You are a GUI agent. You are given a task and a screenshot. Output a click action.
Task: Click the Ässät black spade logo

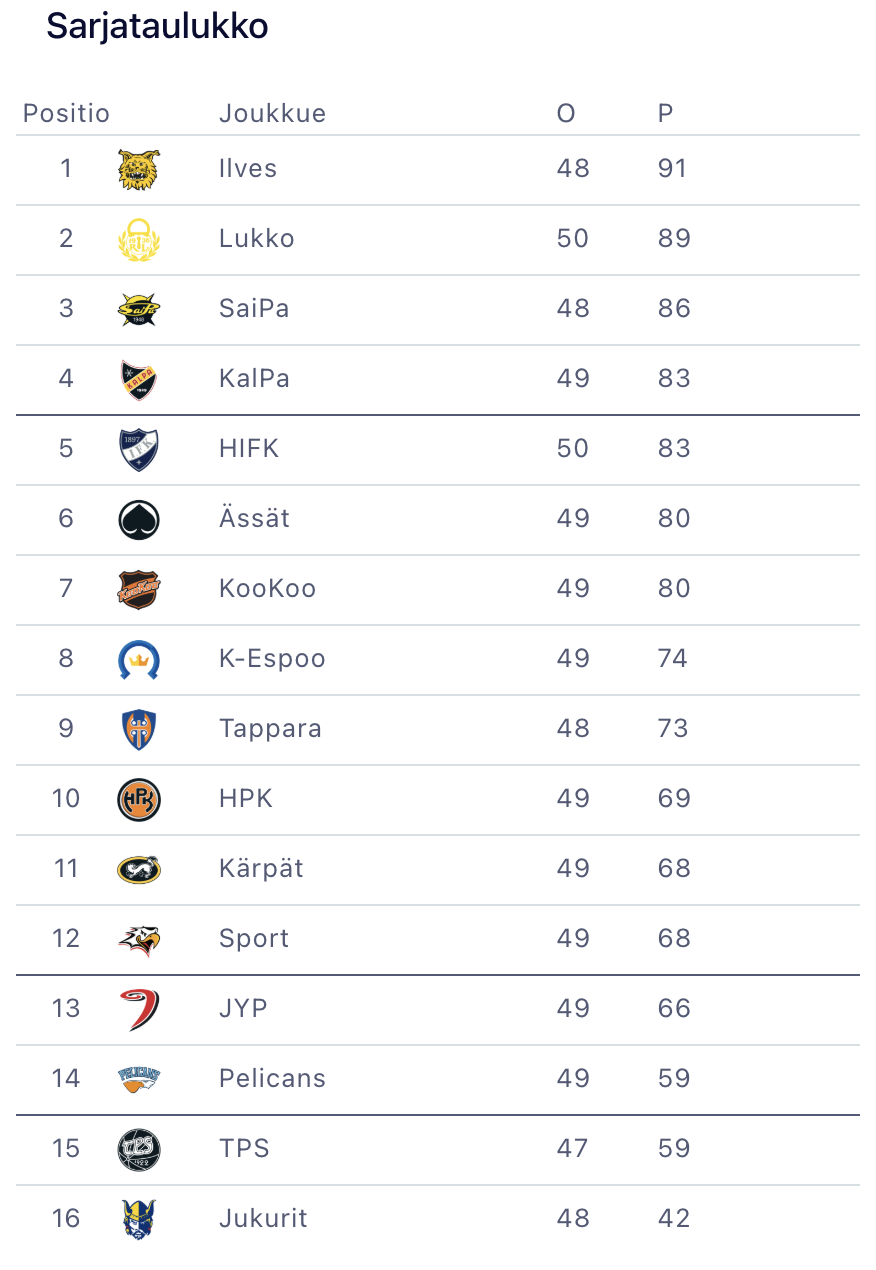pyautogui.click(x=139, y=520)
